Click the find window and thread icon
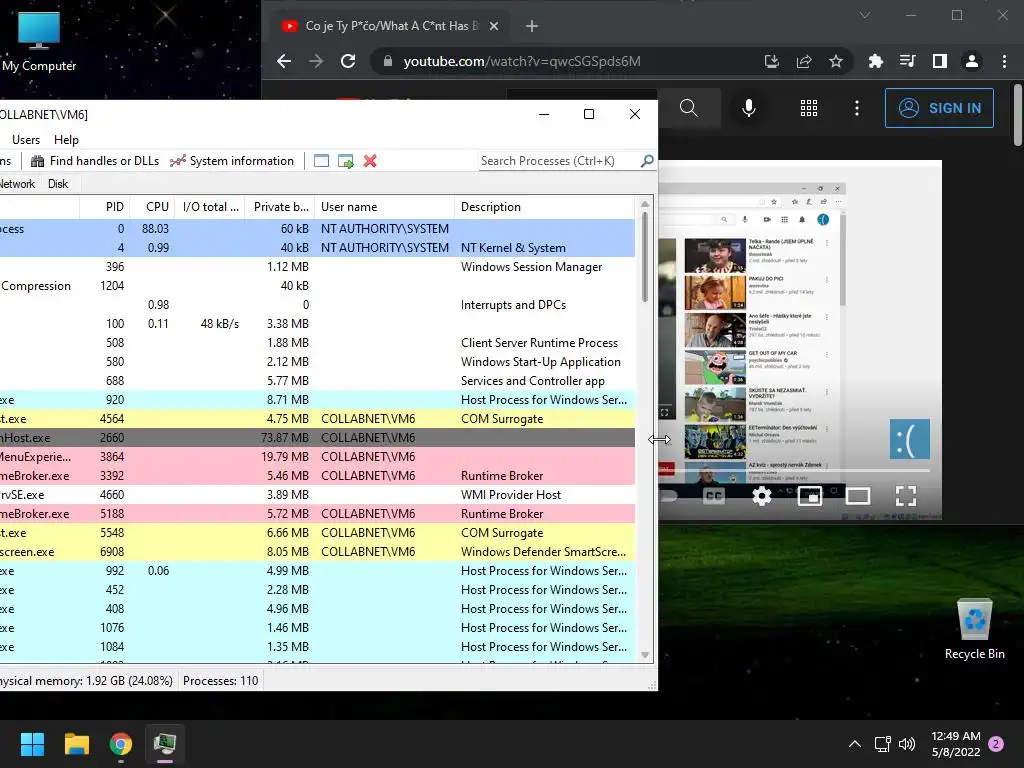 pos(346,161)
